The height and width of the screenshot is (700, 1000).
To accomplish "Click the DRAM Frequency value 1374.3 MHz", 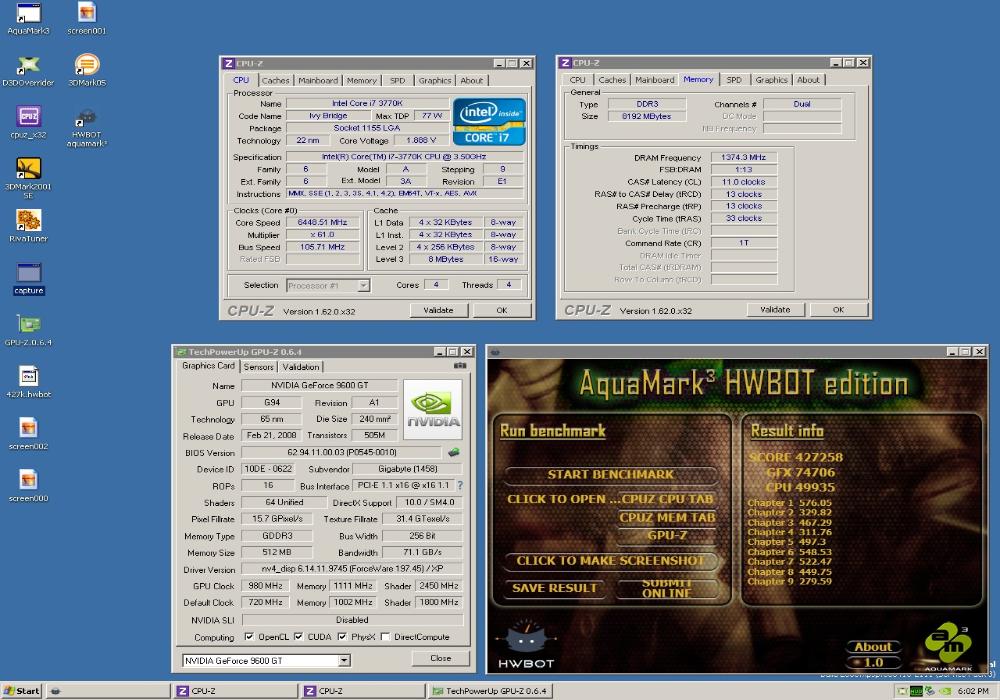I will [744, 157].
